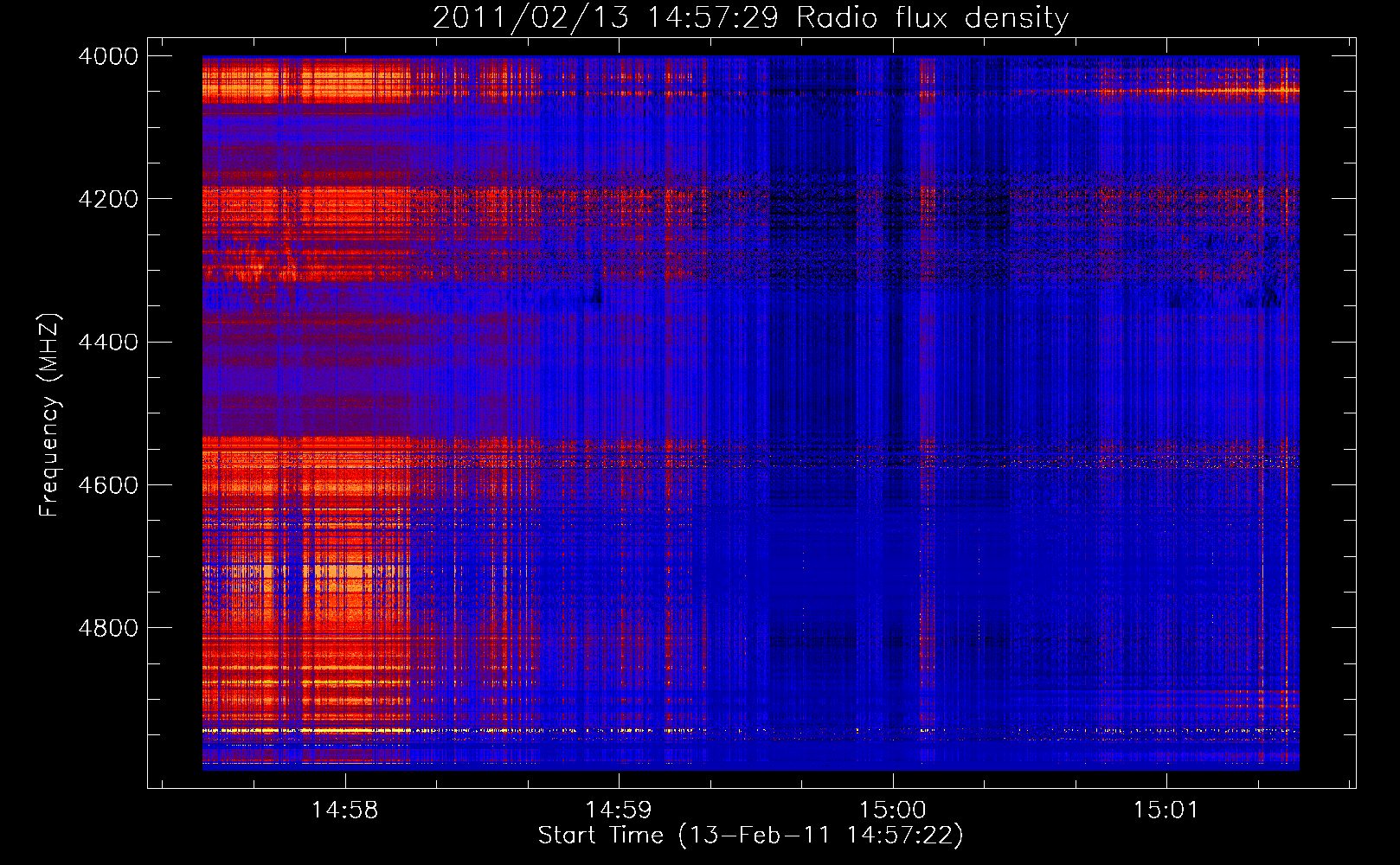Click the 15:00 time axis label
Image resolution: width=1400 pixels, height=865 pixels.
892,811
